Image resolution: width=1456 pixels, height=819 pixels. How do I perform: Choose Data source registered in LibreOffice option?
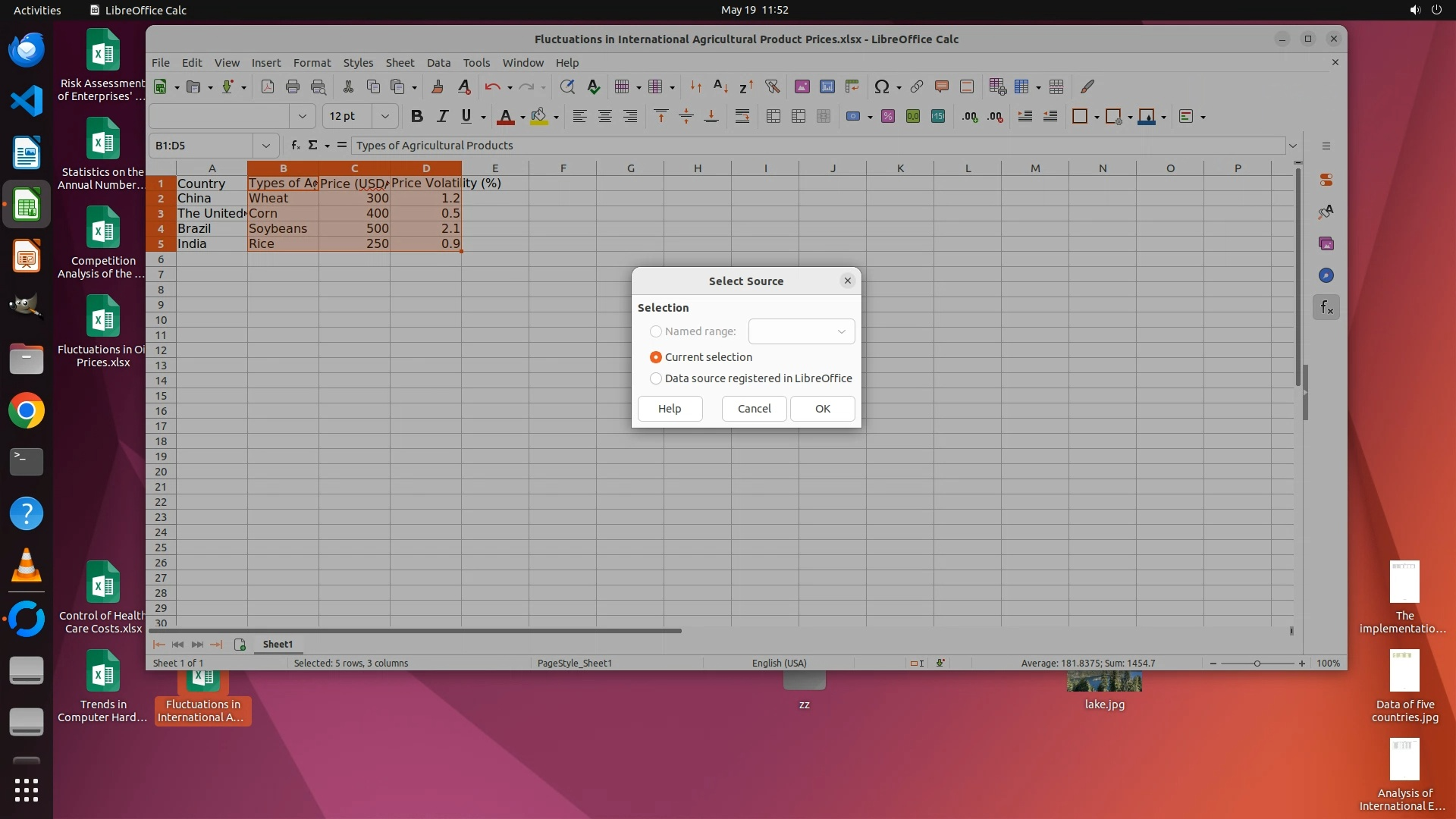click(x=656, y=378)
